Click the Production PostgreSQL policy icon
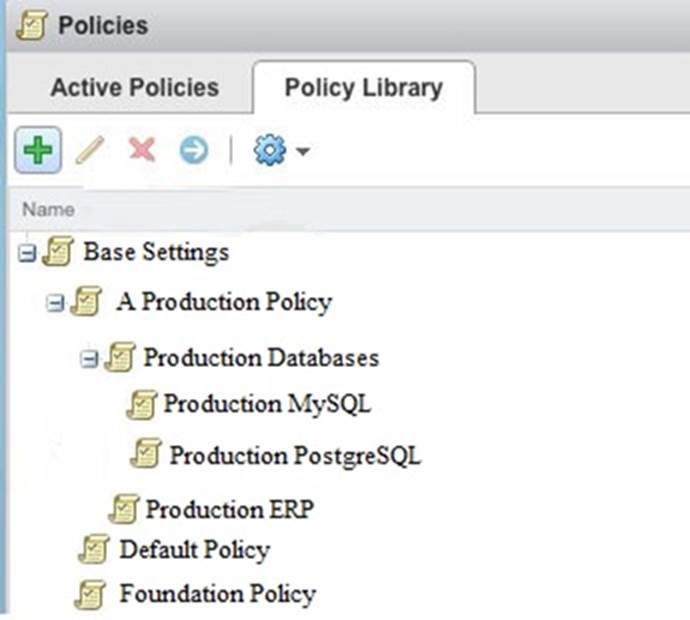 point(146,456)
